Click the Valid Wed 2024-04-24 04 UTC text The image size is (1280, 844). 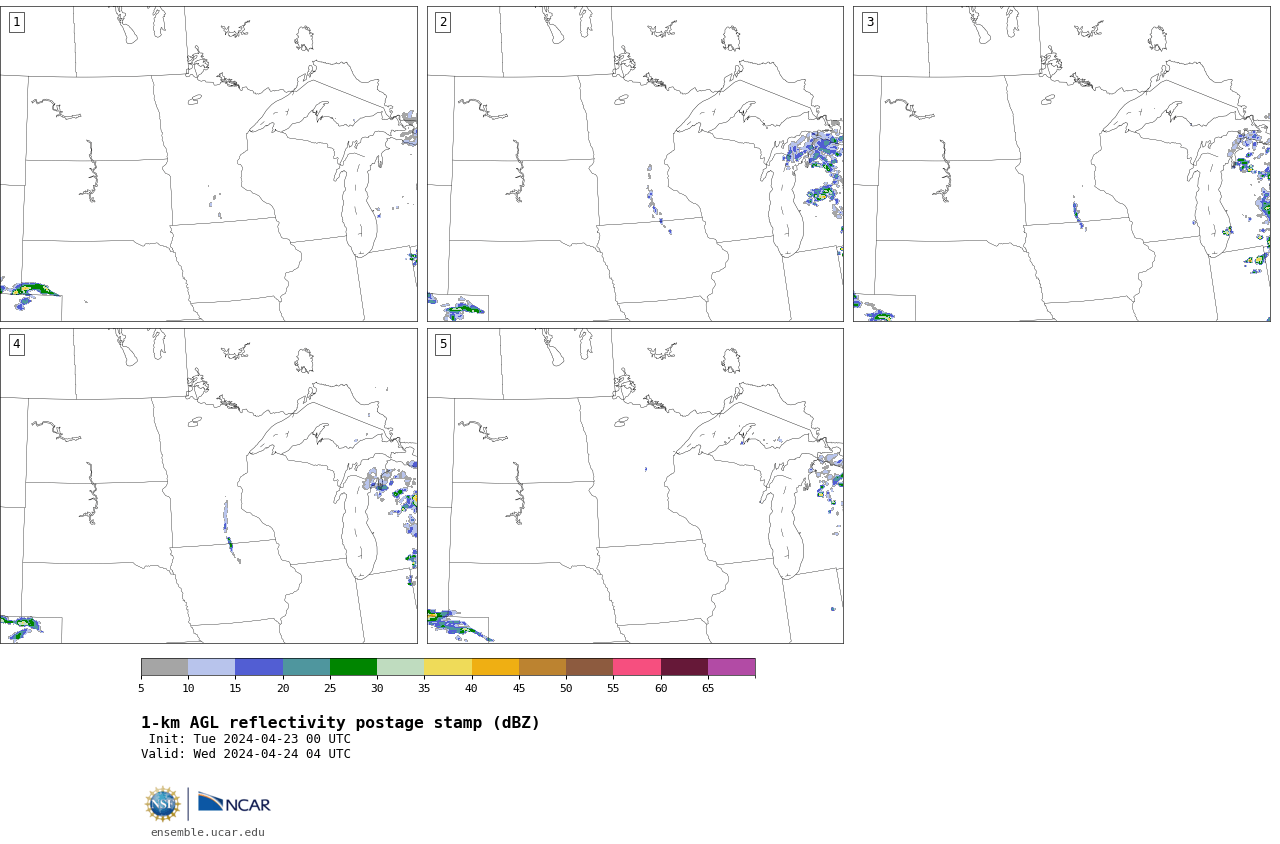pos(246,754)
